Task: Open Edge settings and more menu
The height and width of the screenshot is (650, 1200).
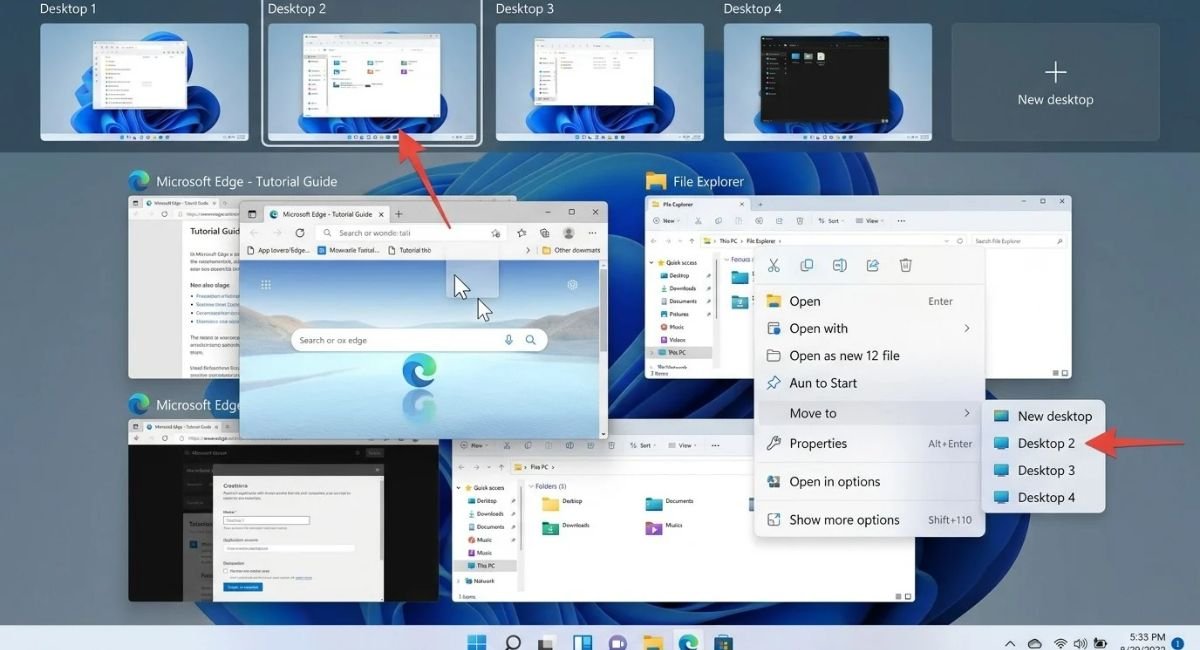Action: click(592, 233)
